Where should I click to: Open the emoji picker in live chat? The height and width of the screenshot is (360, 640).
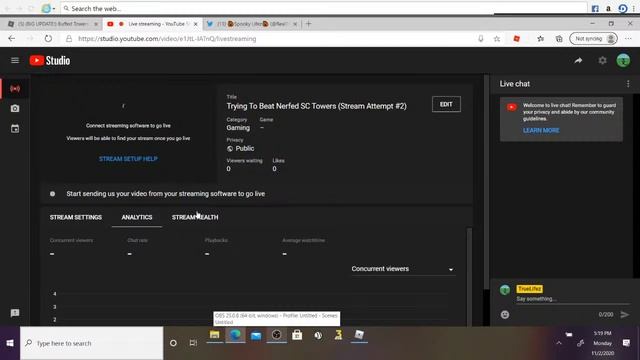pyautogui.click(x=505, y=314)
